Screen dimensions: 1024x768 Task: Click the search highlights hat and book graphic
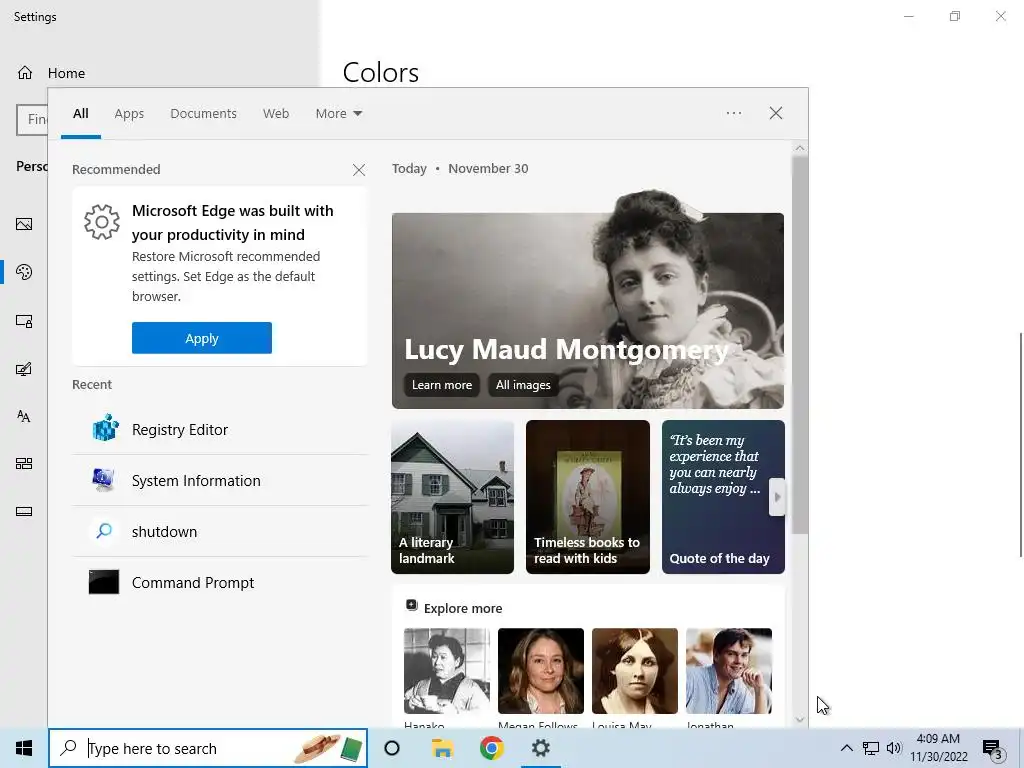(x=328, y=748)
